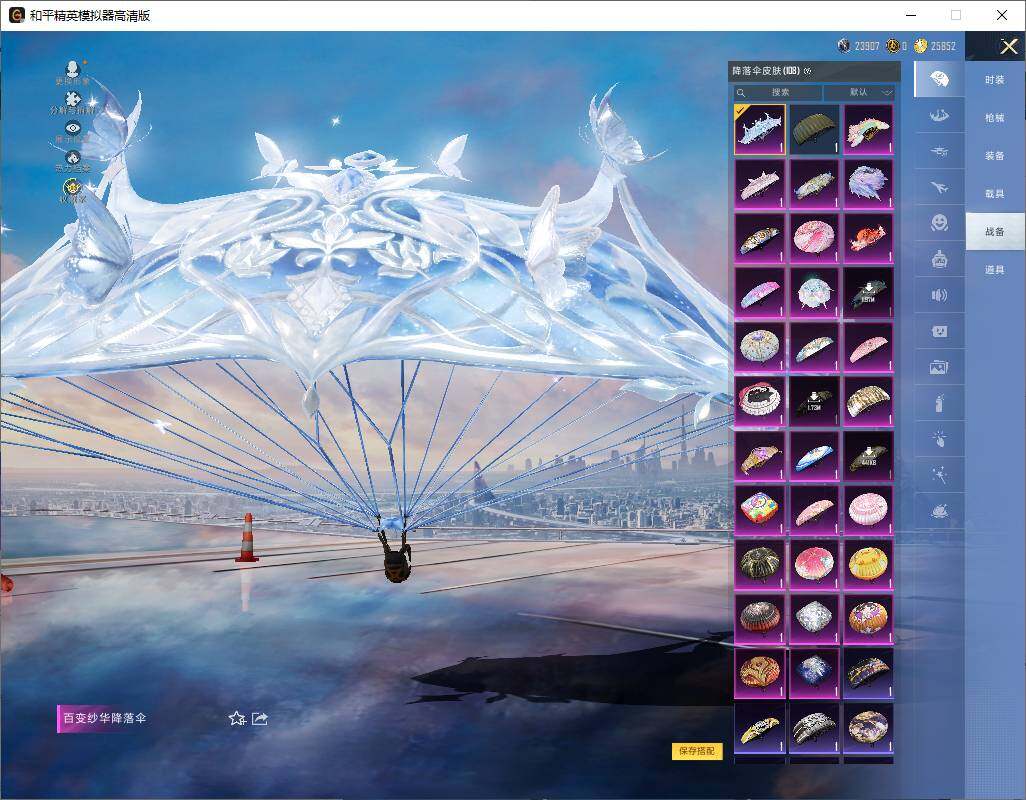Click the 百变纱华降落伞 name label
This screenshot has height=800, width=1026.
click(105, 718)
